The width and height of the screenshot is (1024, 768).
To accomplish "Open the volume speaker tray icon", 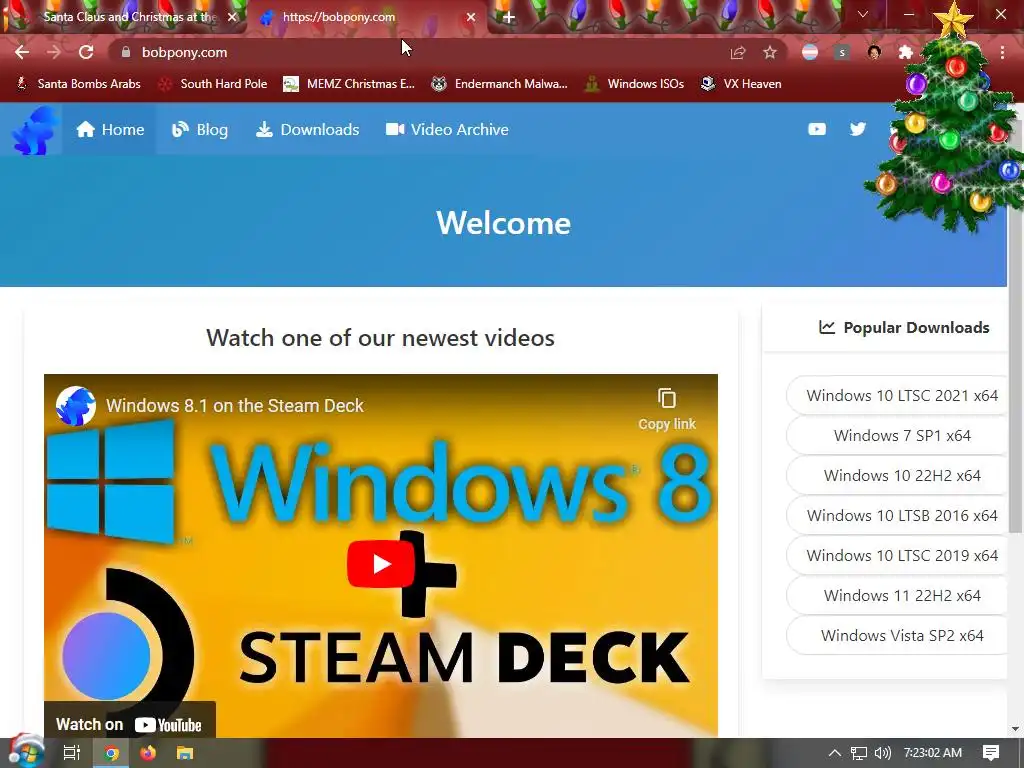I will pyautogui.click(x=882, y=753).
